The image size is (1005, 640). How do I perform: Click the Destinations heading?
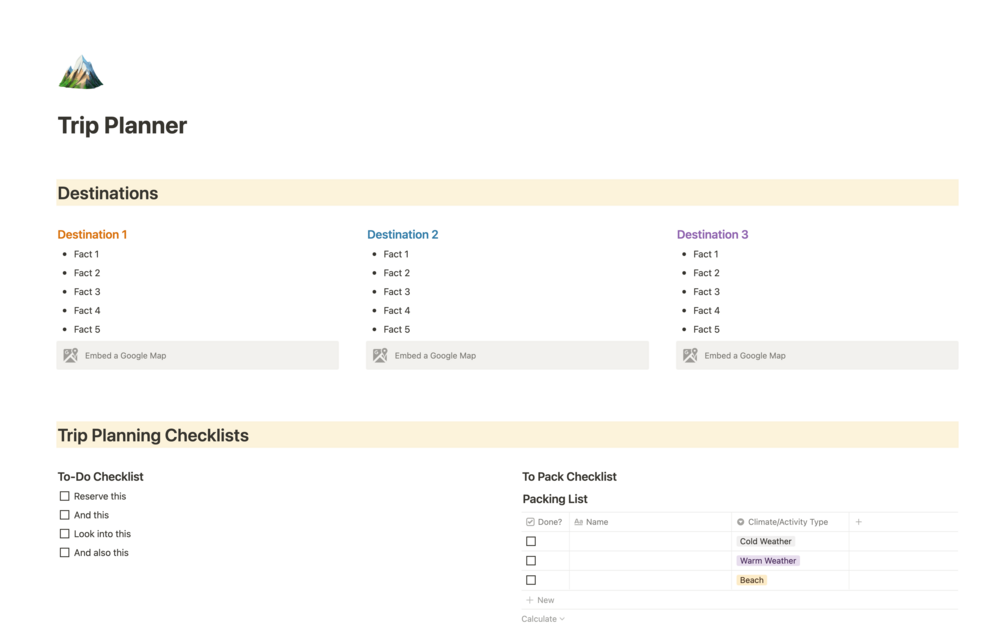coord(108,193)
